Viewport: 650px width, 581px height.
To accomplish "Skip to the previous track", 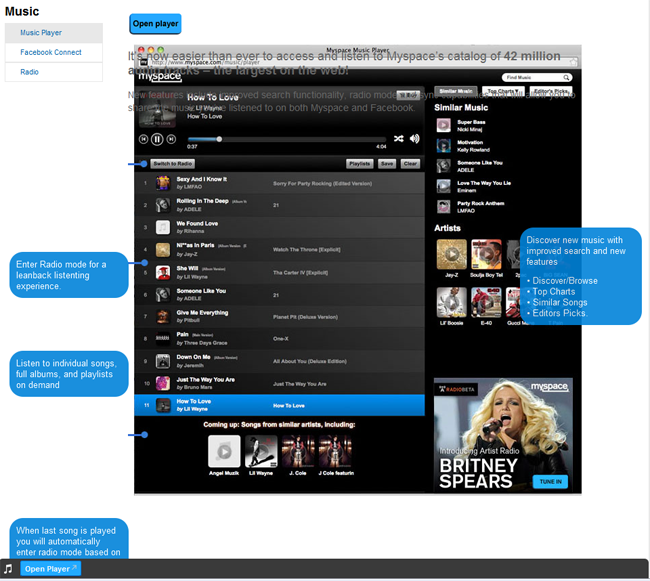I will [x=143, y=139].
